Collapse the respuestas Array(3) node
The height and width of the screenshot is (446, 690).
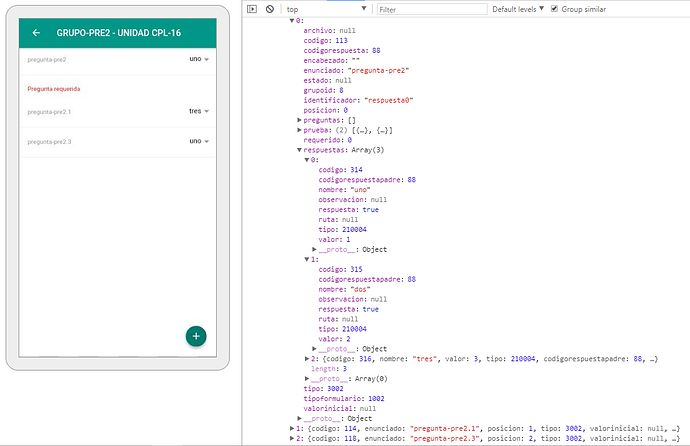[299, 149]
